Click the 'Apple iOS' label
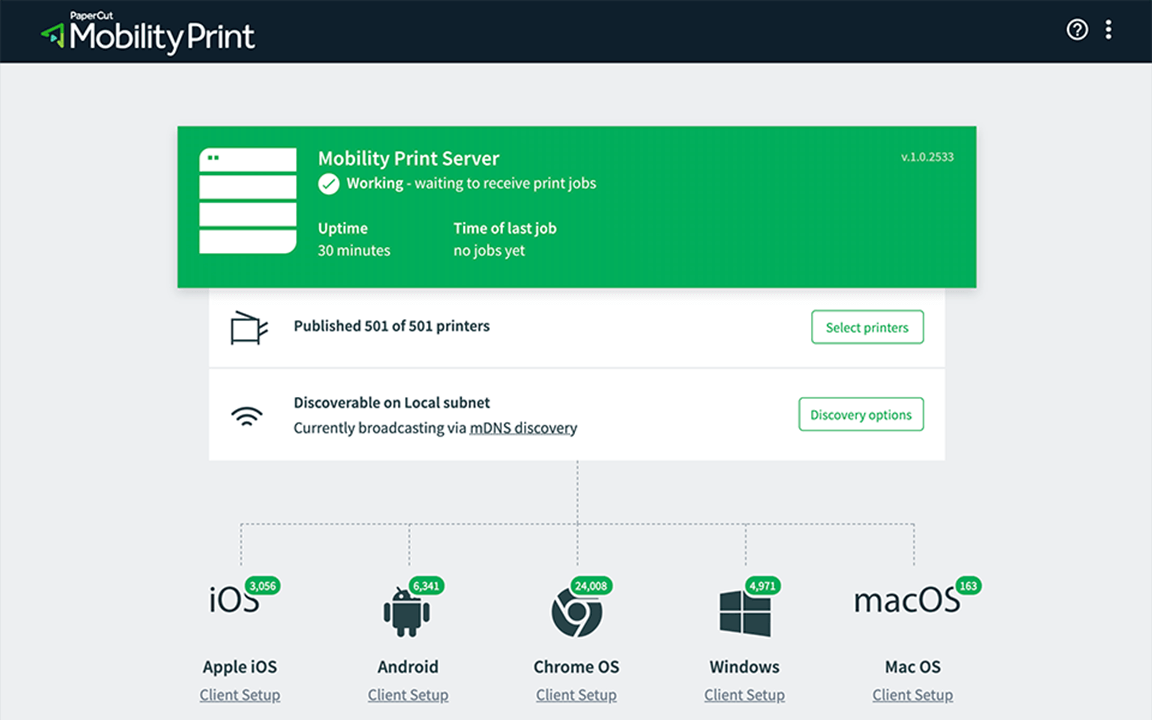The width and height of the screenshot is (1152, 720). [x=240, y=666]
